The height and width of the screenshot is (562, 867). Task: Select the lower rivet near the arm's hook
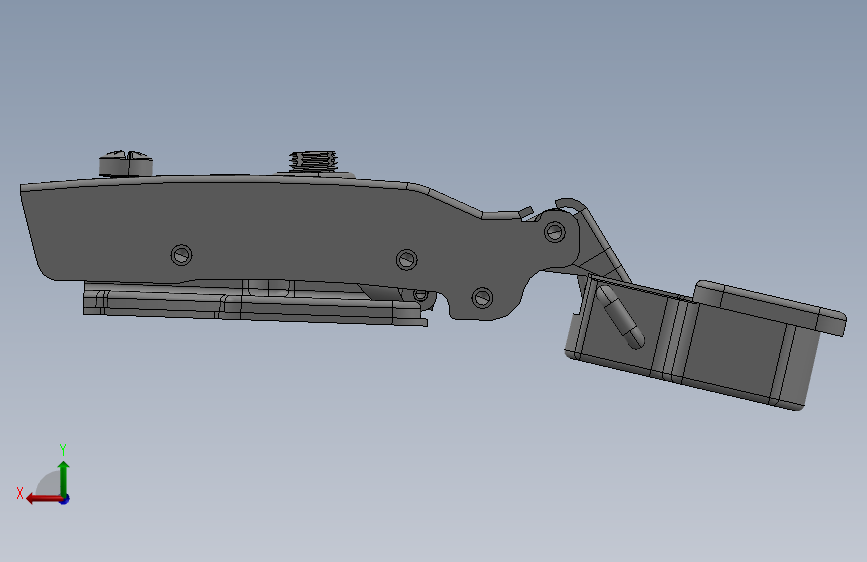click(x=482, y=298)
